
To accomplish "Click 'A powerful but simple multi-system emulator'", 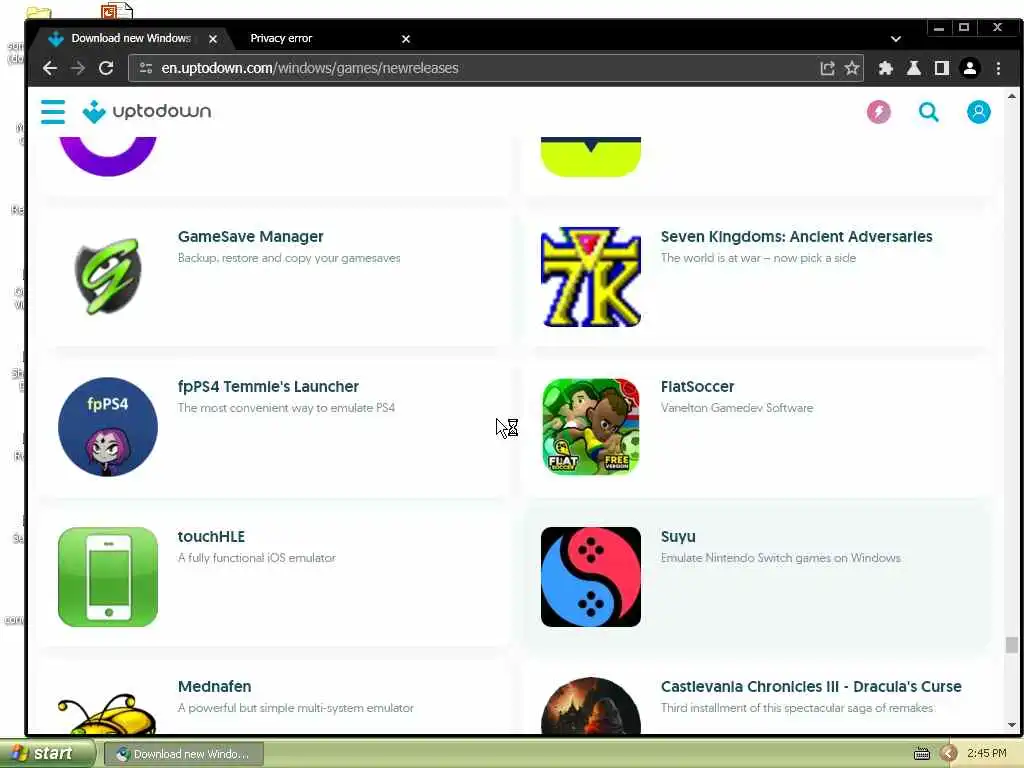I will (295, 708).
